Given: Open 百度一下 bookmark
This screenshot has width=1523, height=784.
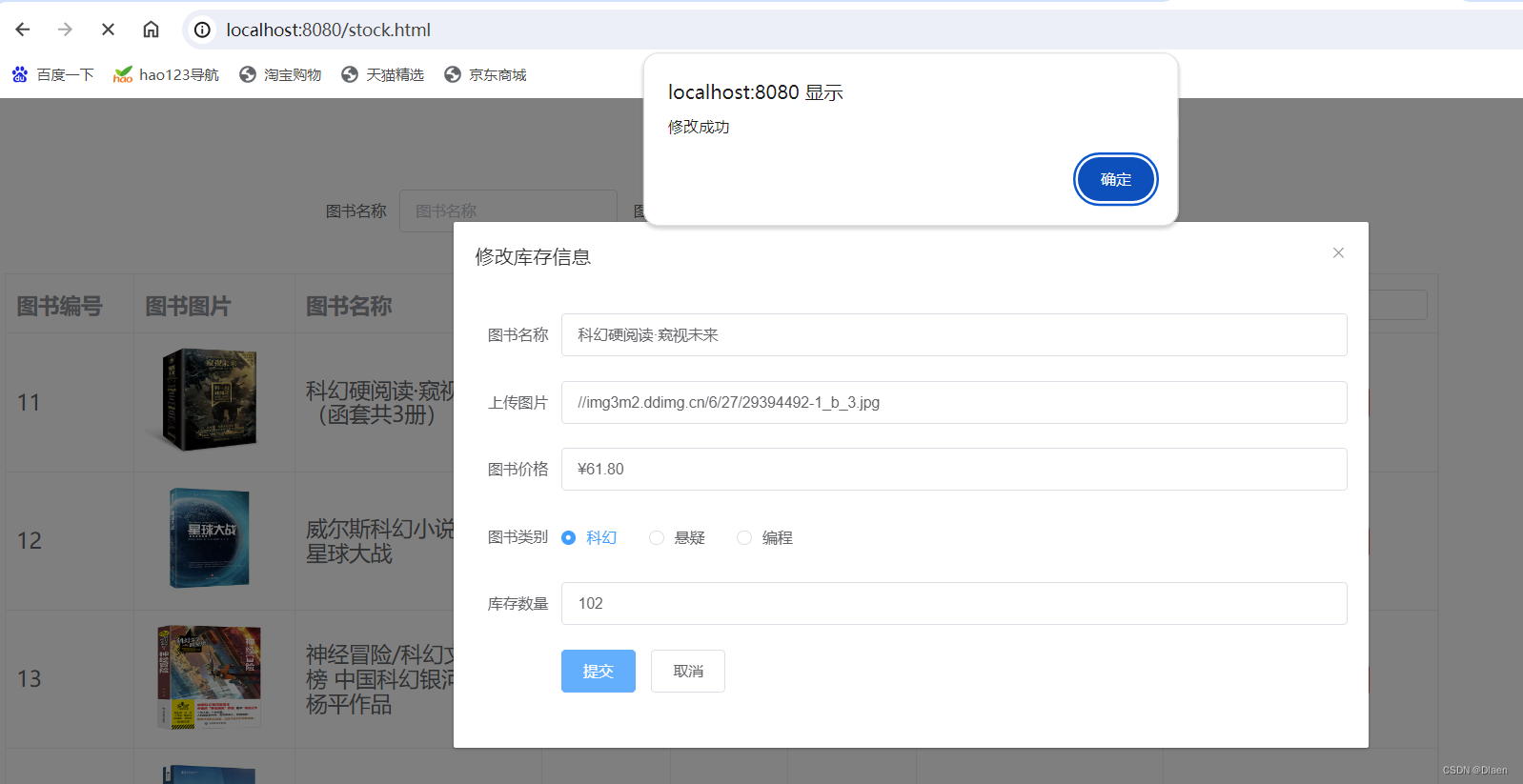Looking at the screenshot, I should pos(53,74).
